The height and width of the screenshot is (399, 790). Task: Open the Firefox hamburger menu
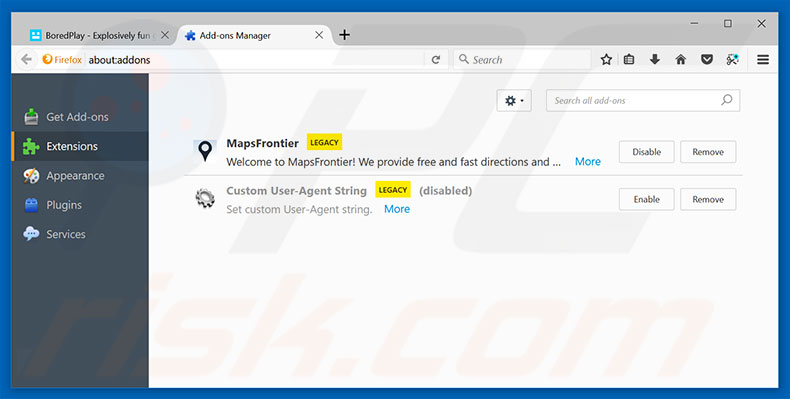point(763,59)
